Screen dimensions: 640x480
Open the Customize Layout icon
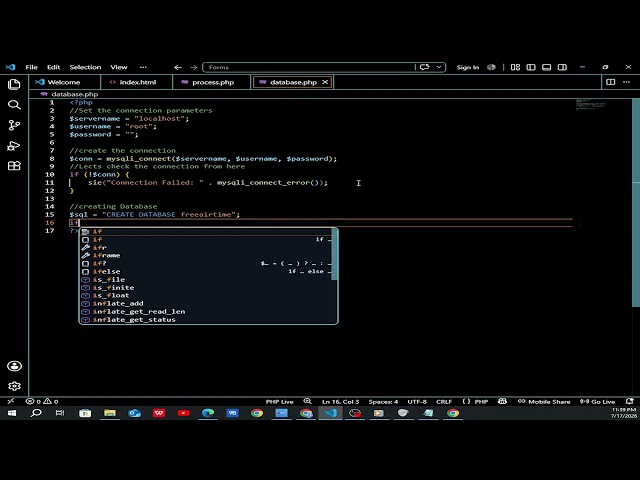515,67
